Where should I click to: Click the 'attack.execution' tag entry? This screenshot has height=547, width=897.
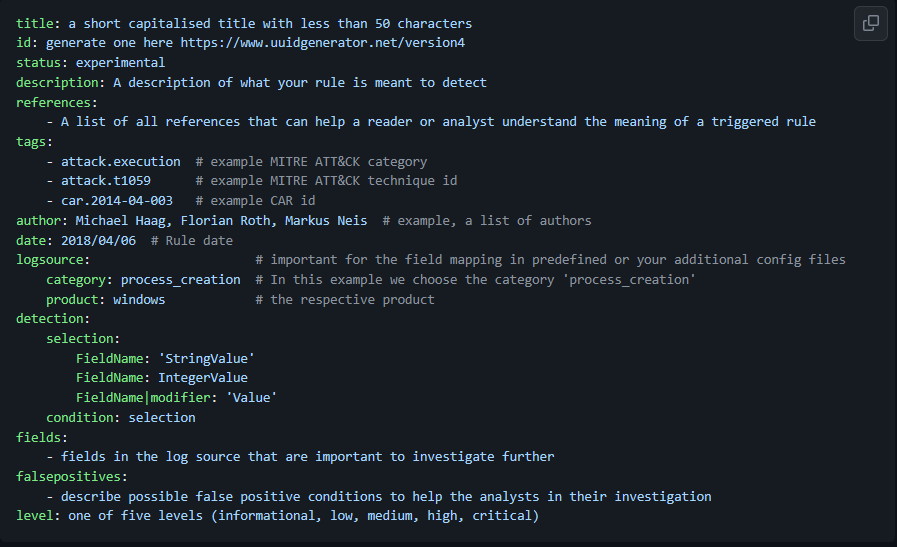click(121, 161)
